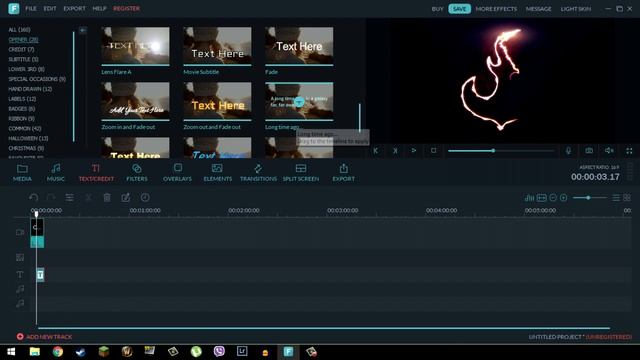Click the second preview transport button
Screen dimensions: 640x360
pyautogui.click(x=395, y=151)
